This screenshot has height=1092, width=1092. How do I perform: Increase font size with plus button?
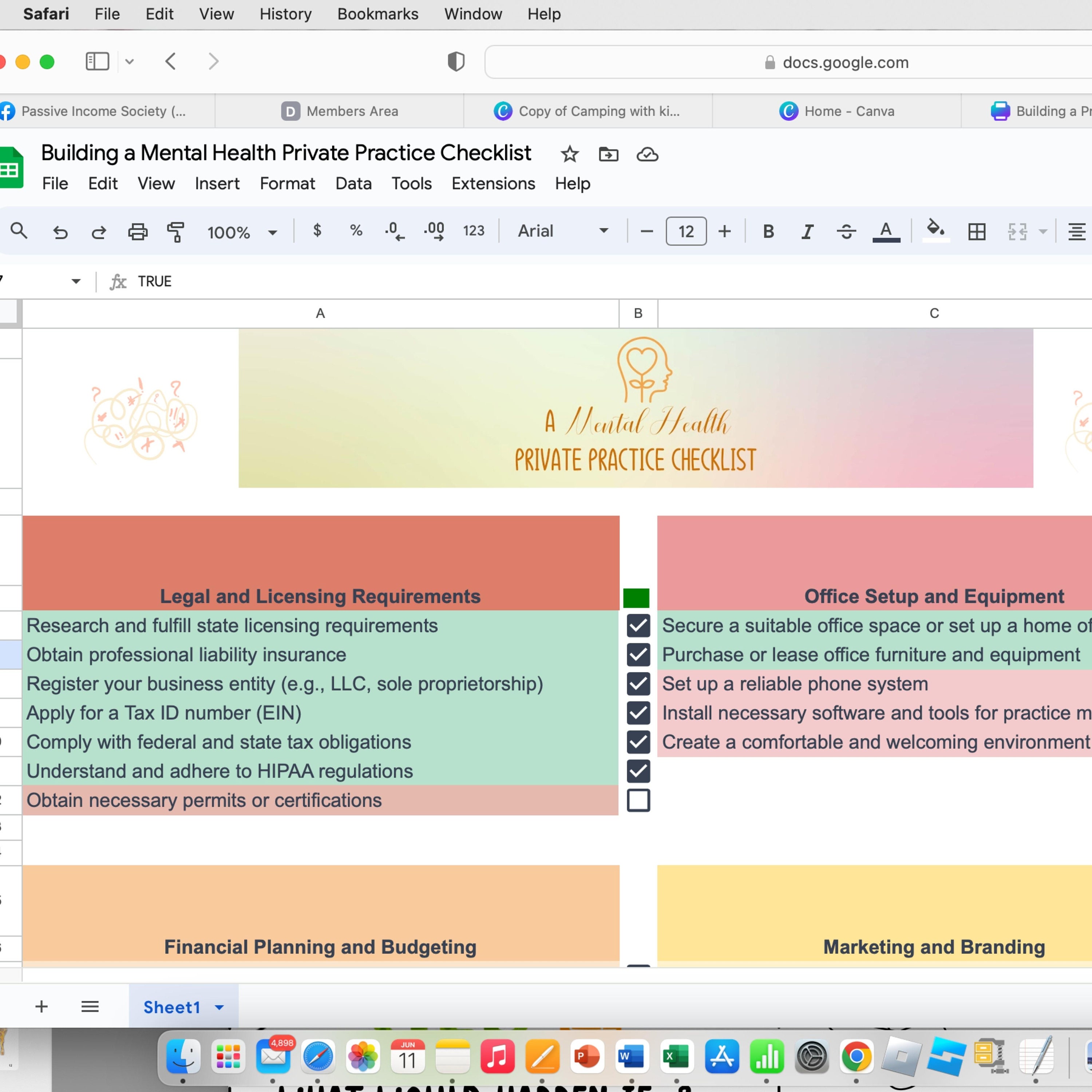coord(725,231)
